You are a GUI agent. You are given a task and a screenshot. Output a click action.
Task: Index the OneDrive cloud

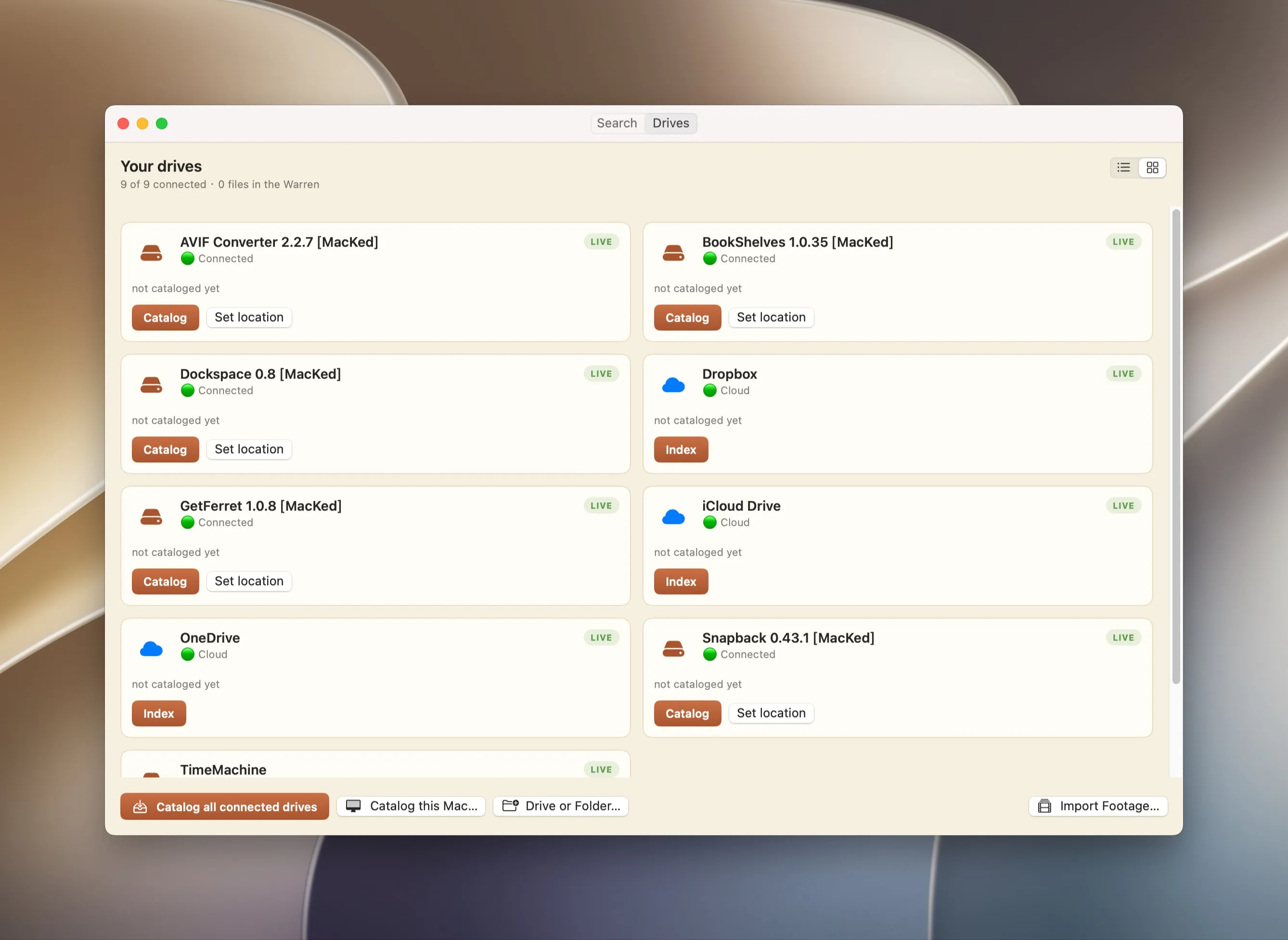click(159, 714)
